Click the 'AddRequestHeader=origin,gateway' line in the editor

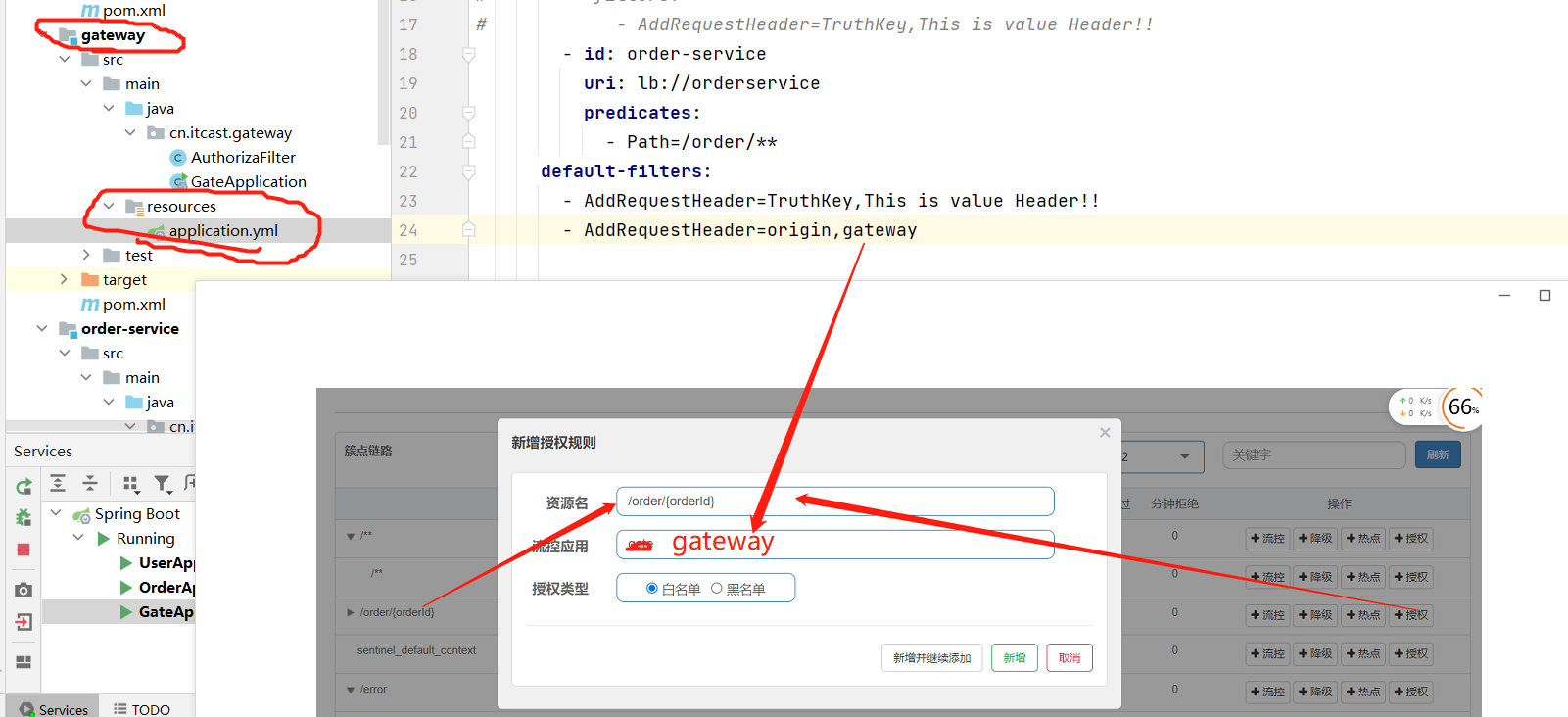tap(750, 230)
